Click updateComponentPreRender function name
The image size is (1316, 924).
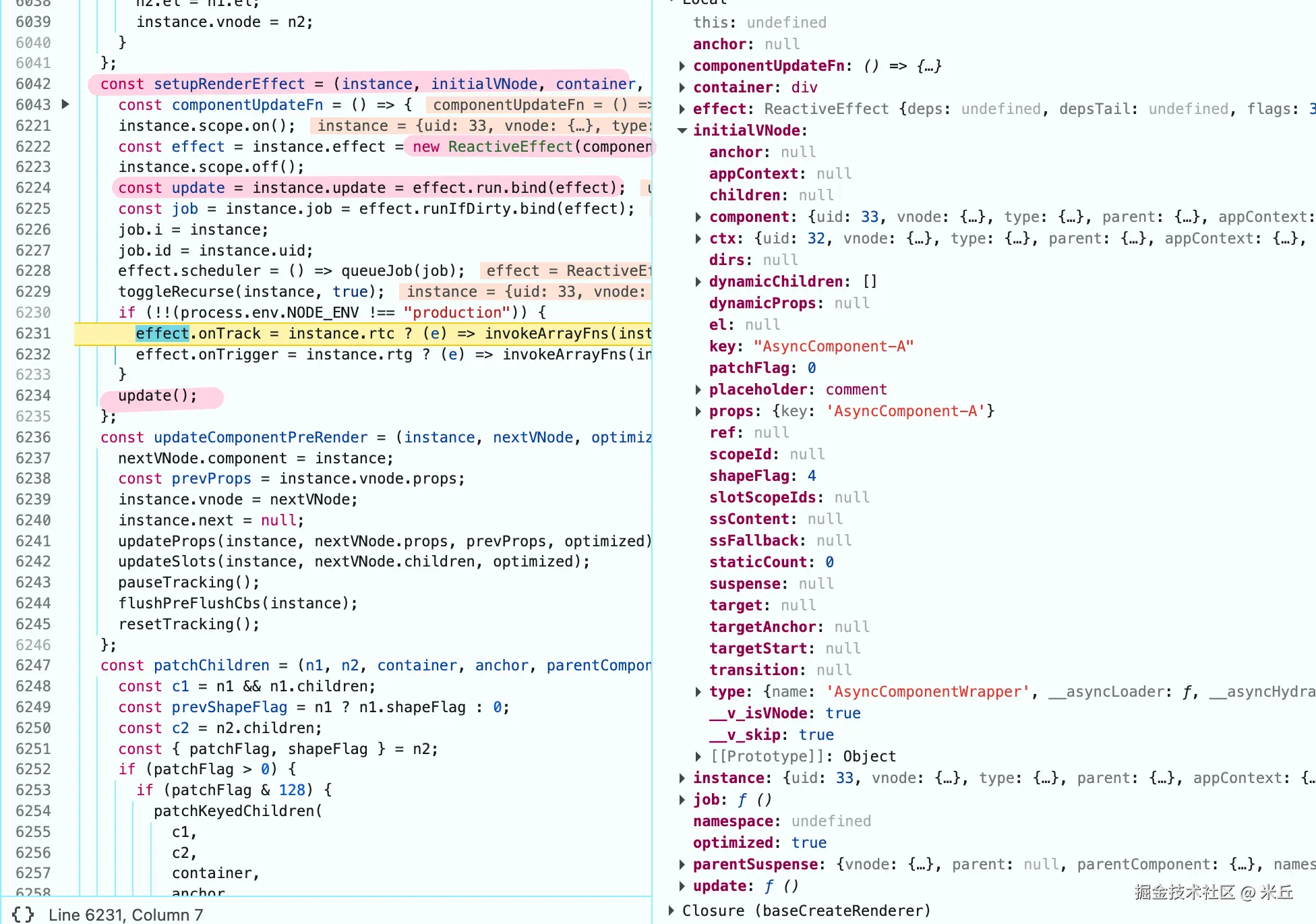coord(261,437)
